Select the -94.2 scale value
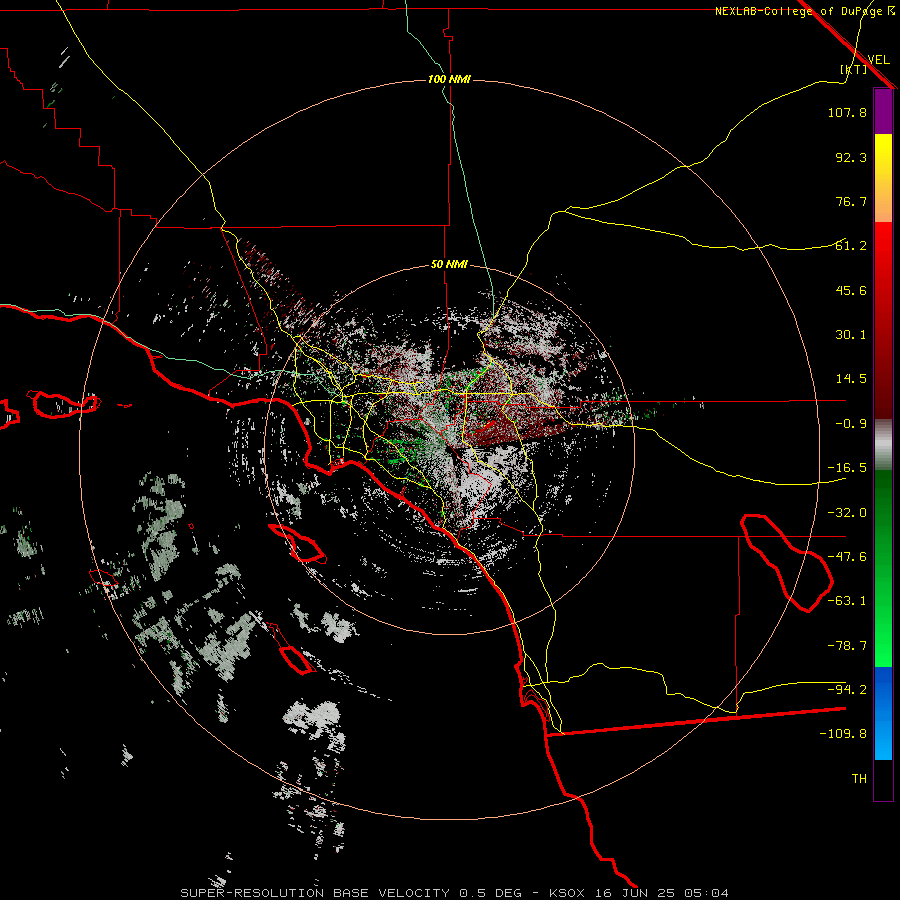The image size is (900, 900). (x=847, y=689)
